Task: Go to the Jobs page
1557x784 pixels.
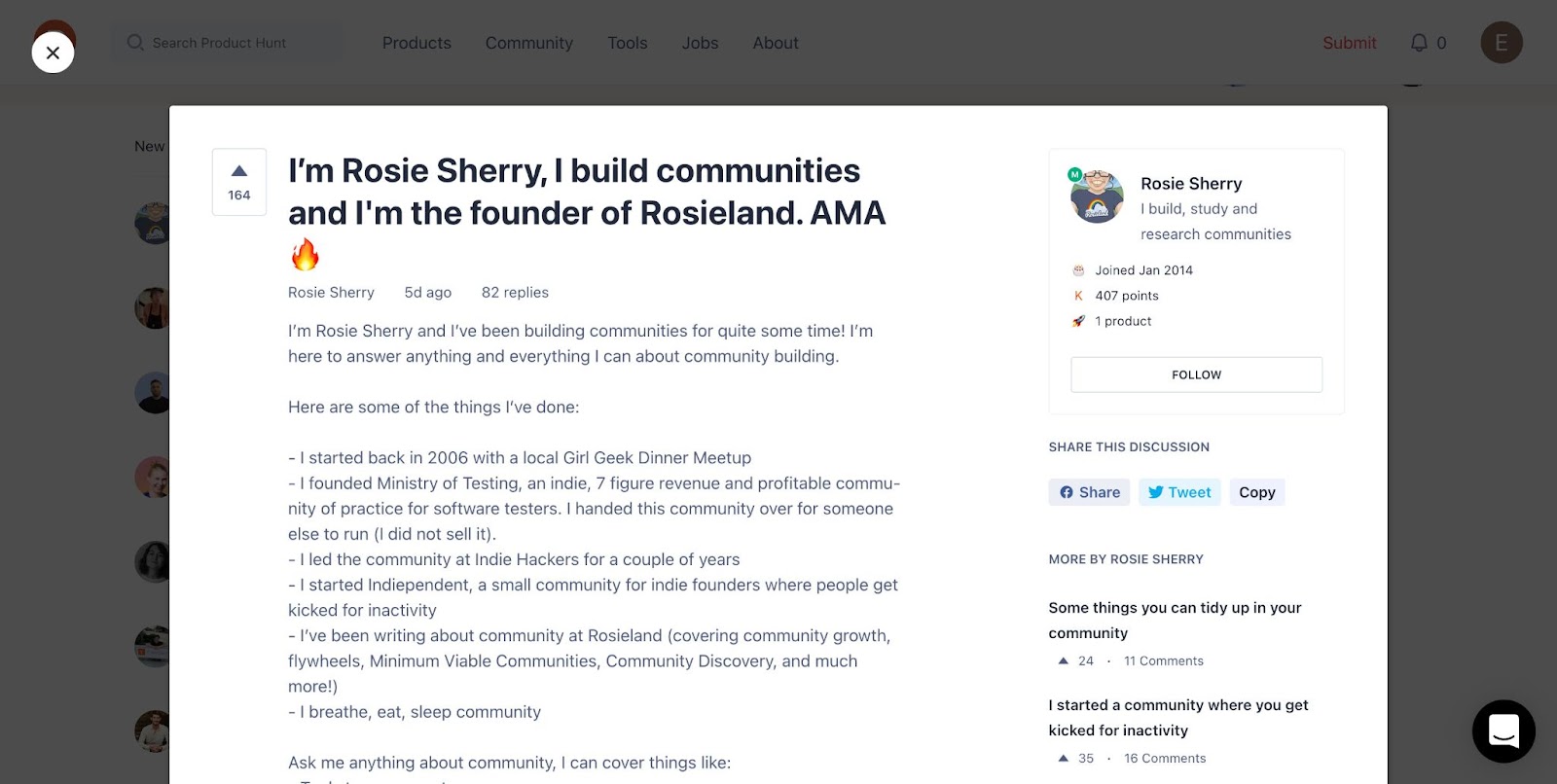Action: click(700, 43)
